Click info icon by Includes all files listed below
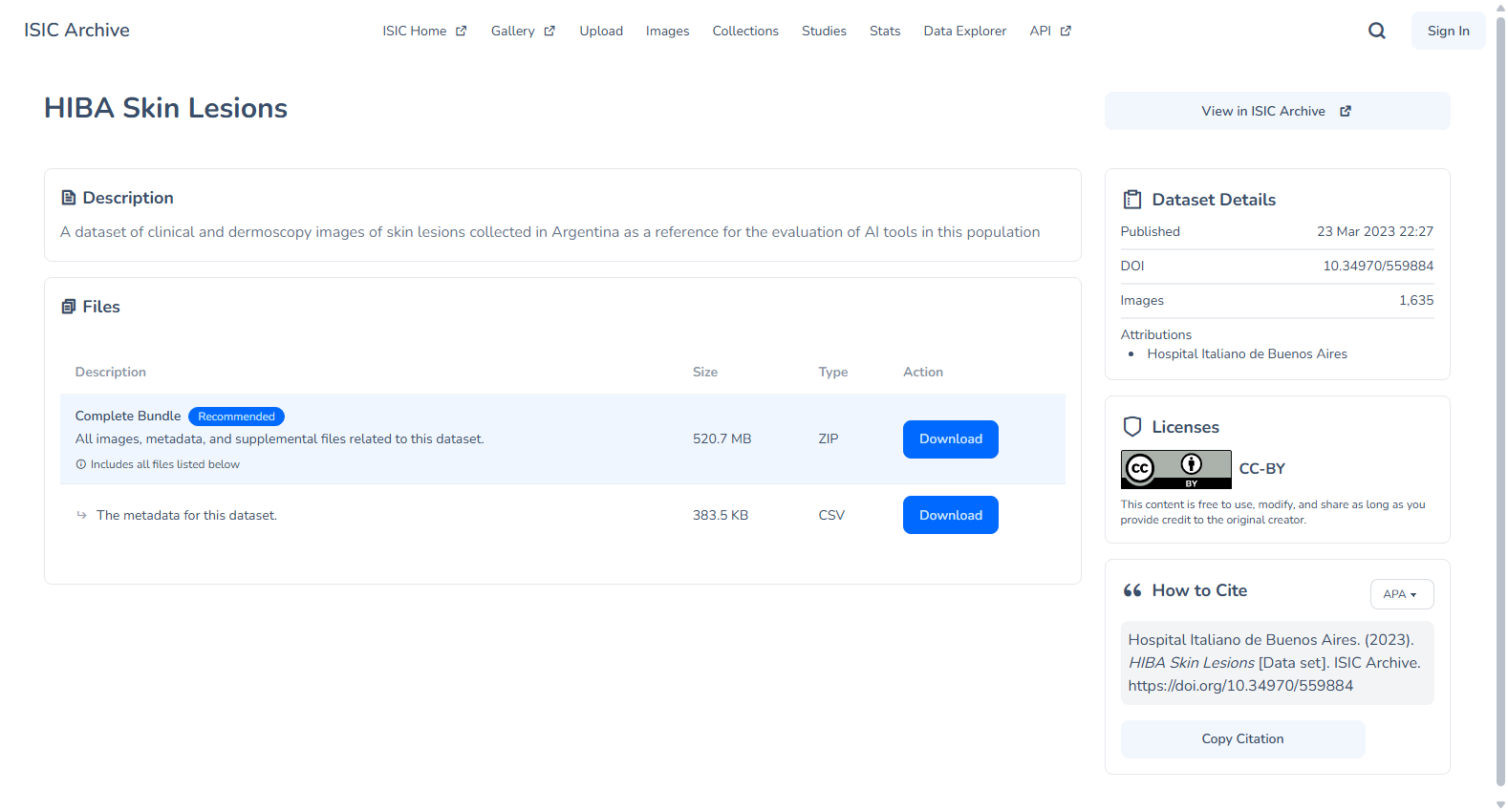The height and width of the screenshot is (812, 1508). (x=81, y=464)
